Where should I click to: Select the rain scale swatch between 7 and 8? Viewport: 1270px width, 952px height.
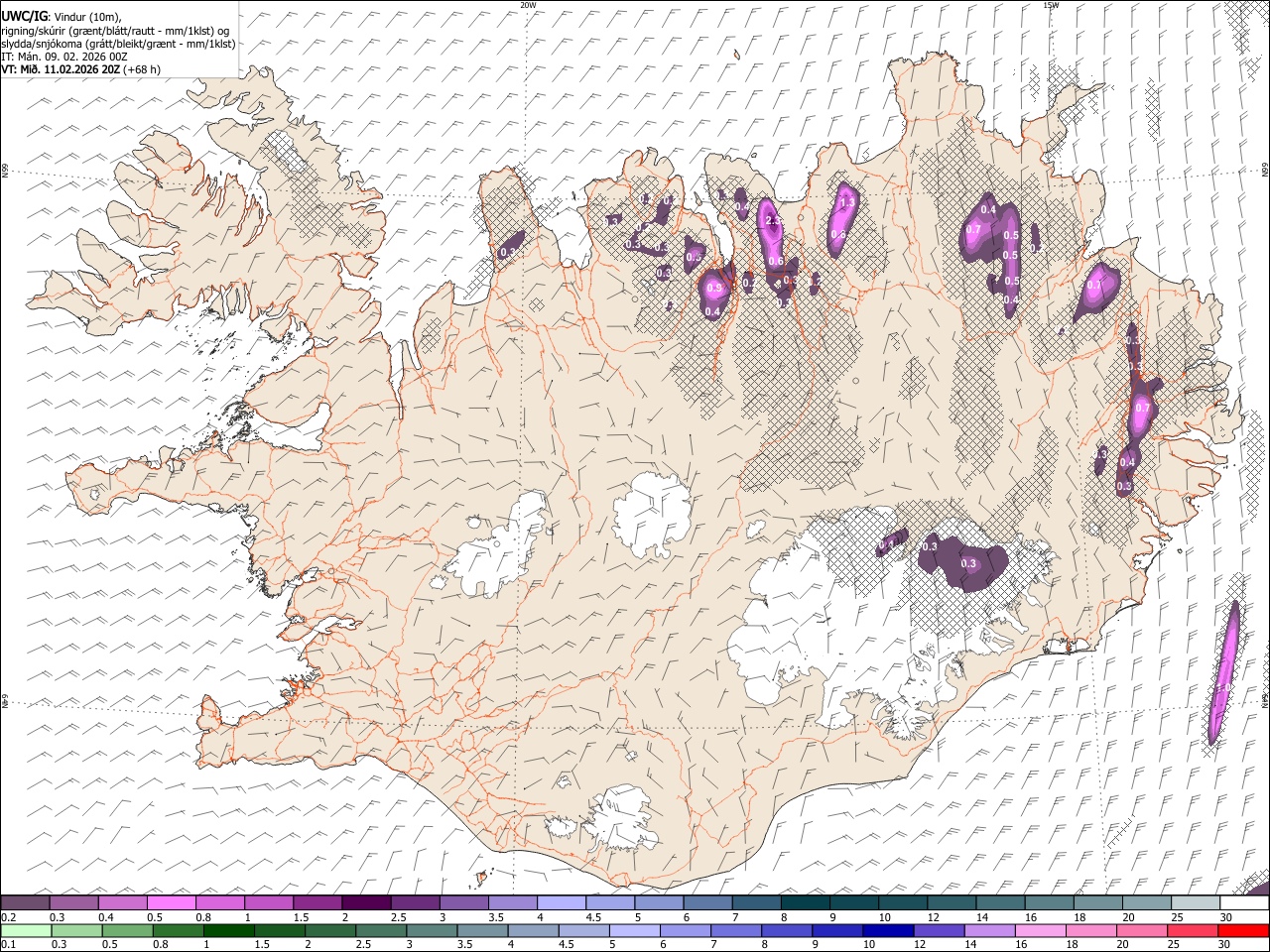[x=736, y=930]
